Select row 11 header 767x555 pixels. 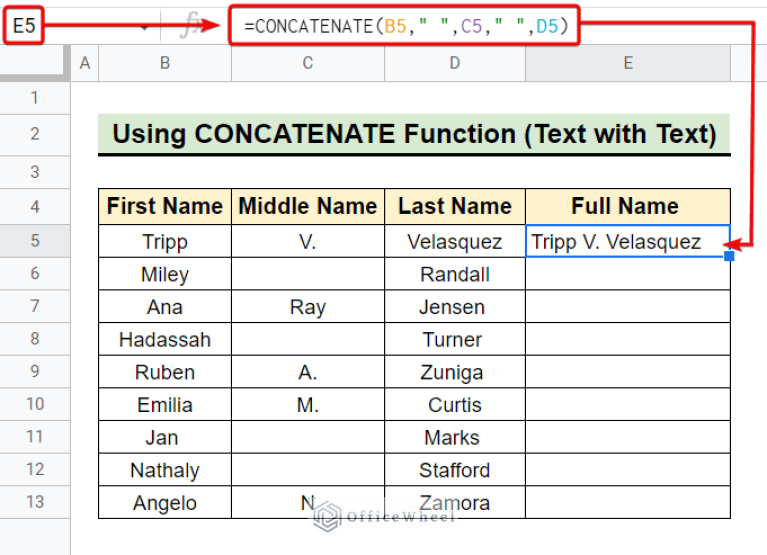pos(35,437)
